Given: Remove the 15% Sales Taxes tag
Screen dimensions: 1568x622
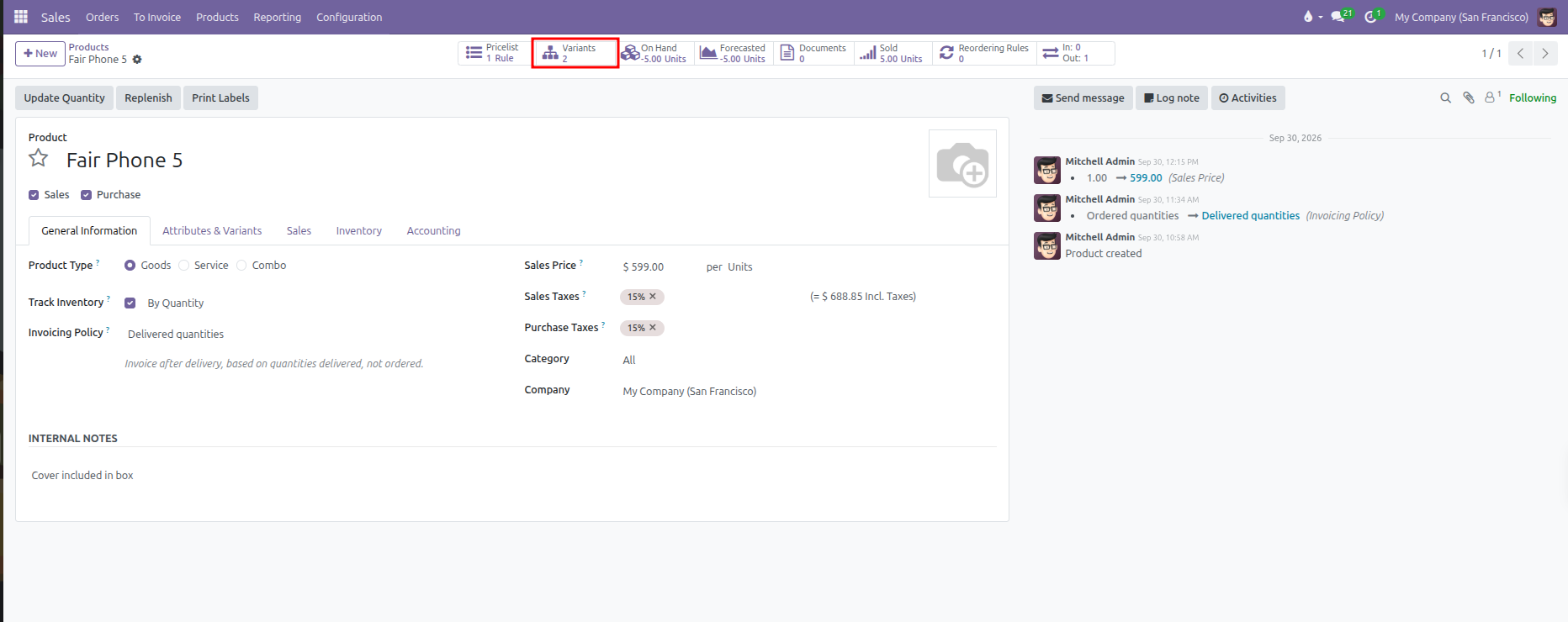Looking at the screenshot, I should pyautogui.click(x=653, y=297).
